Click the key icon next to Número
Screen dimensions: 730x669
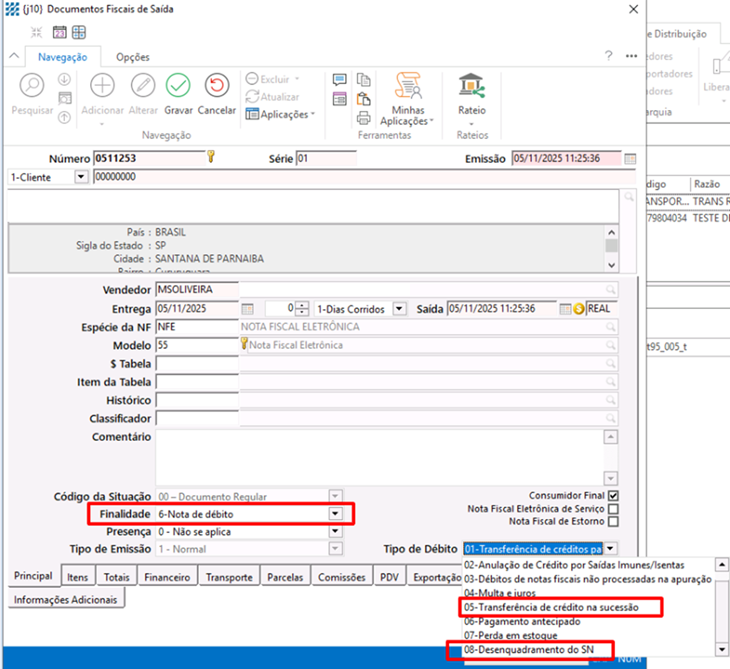coord(211,157)
